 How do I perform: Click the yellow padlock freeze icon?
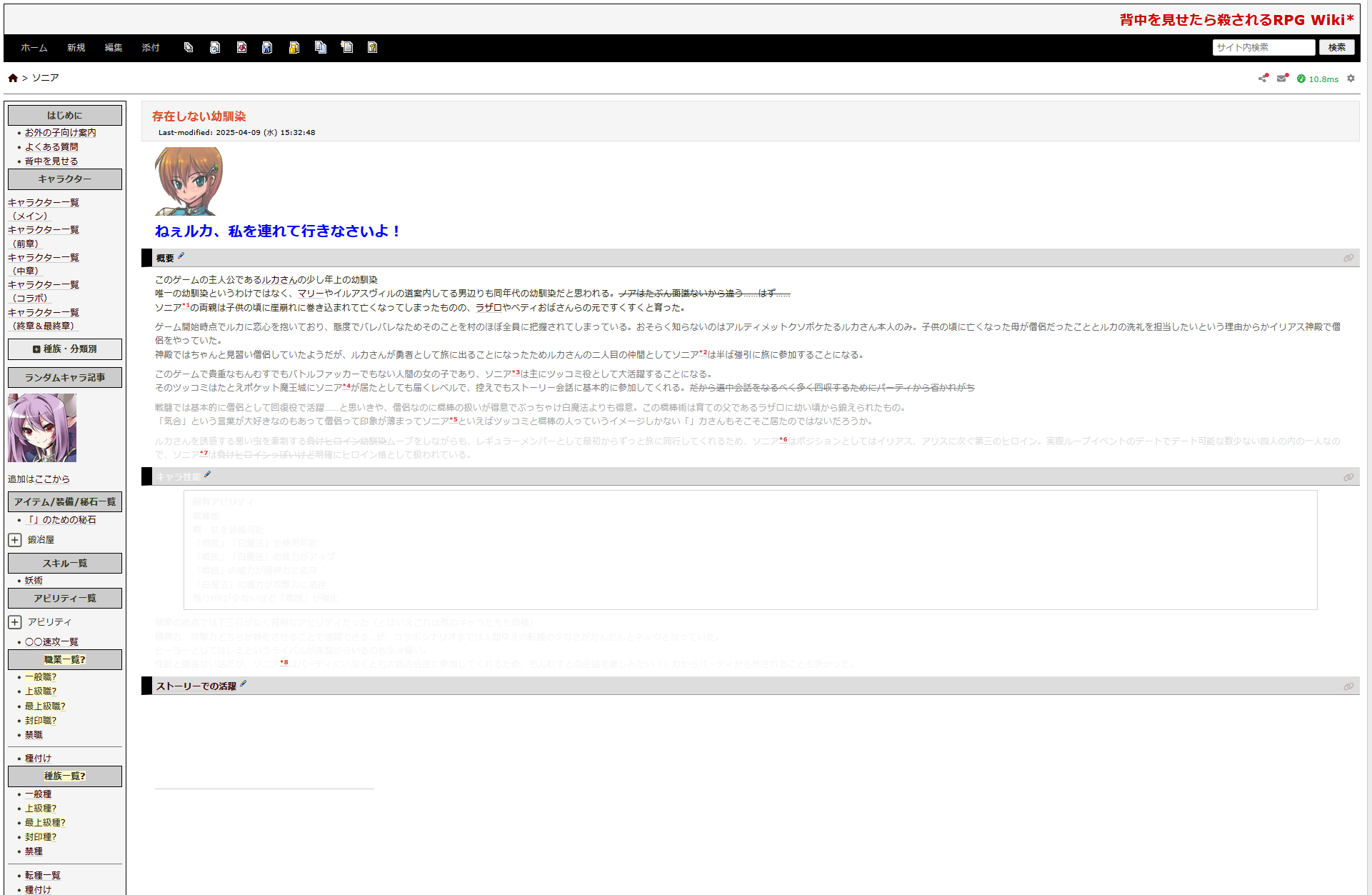tap(294, 48)
